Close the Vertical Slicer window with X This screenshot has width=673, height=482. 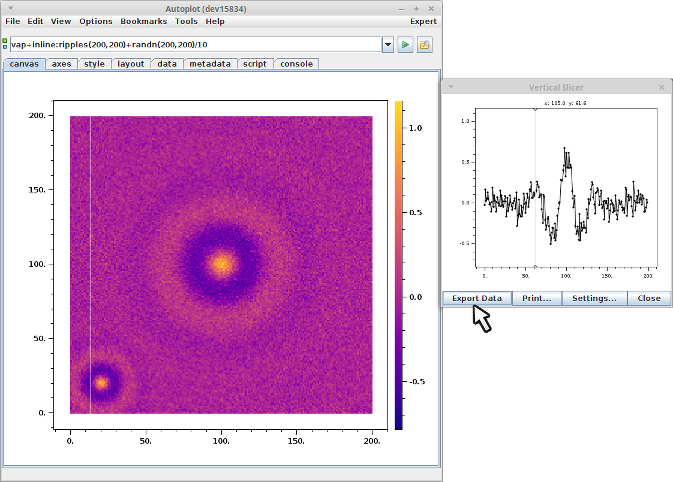(x=661, y=87)
